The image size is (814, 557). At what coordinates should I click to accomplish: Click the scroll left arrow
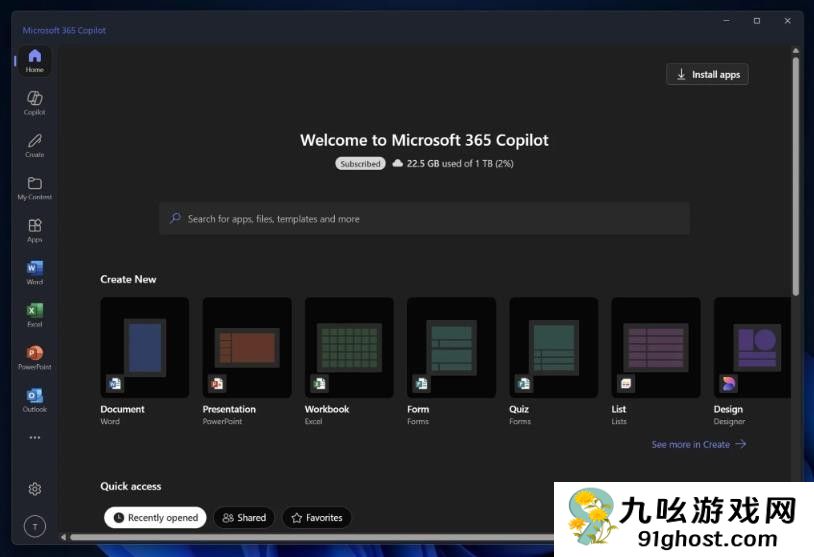(63, 537)
